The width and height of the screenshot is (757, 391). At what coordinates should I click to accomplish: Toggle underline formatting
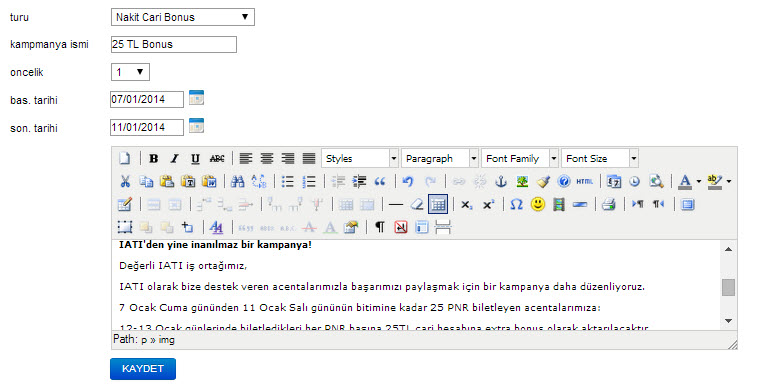(195, 158)
